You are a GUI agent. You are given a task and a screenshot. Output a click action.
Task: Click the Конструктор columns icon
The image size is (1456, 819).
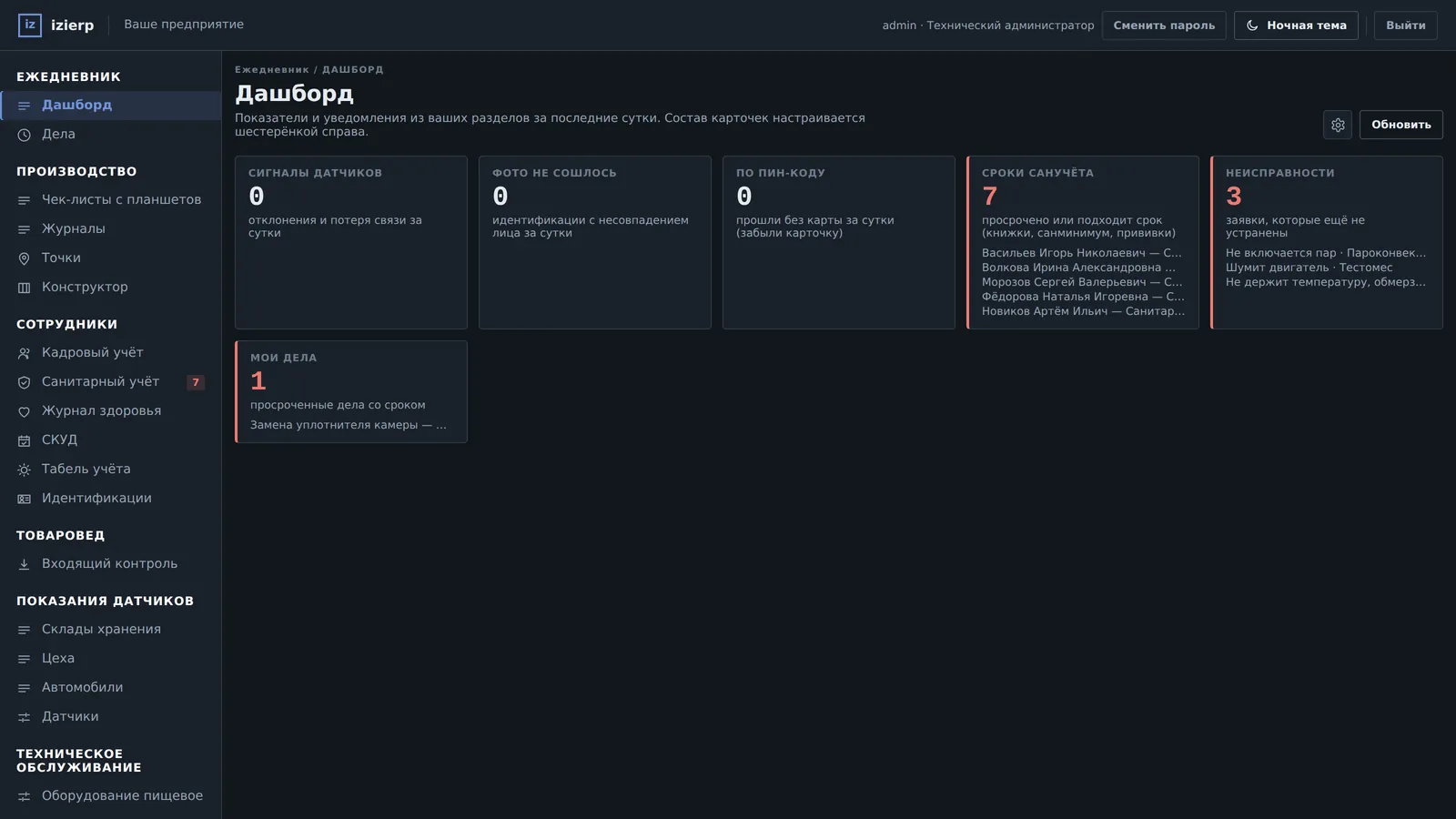coord(25,288)
